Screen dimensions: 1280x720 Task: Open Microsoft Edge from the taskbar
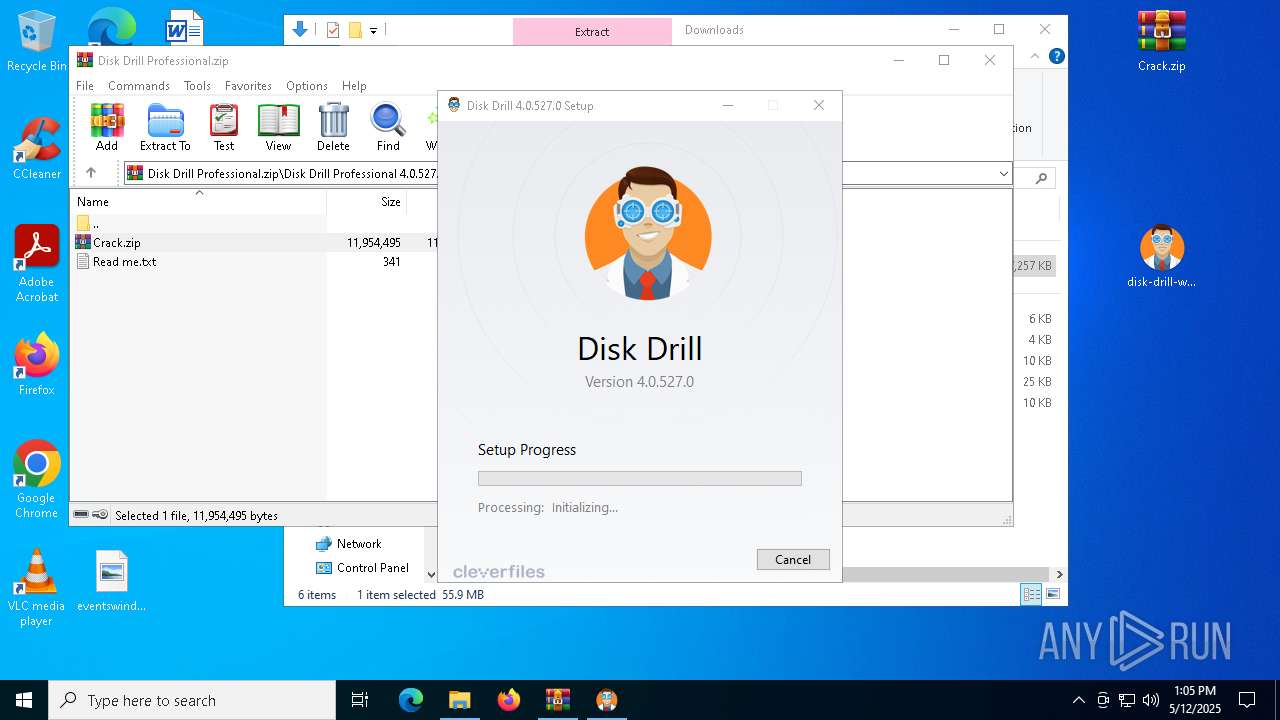pos(411,700)
